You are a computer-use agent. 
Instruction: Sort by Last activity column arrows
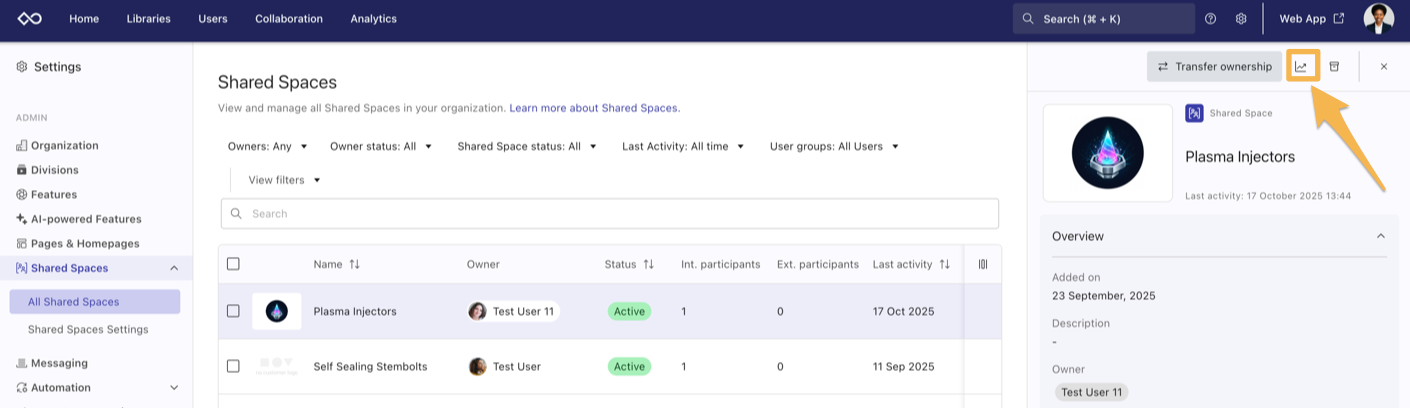pos(942,264)
